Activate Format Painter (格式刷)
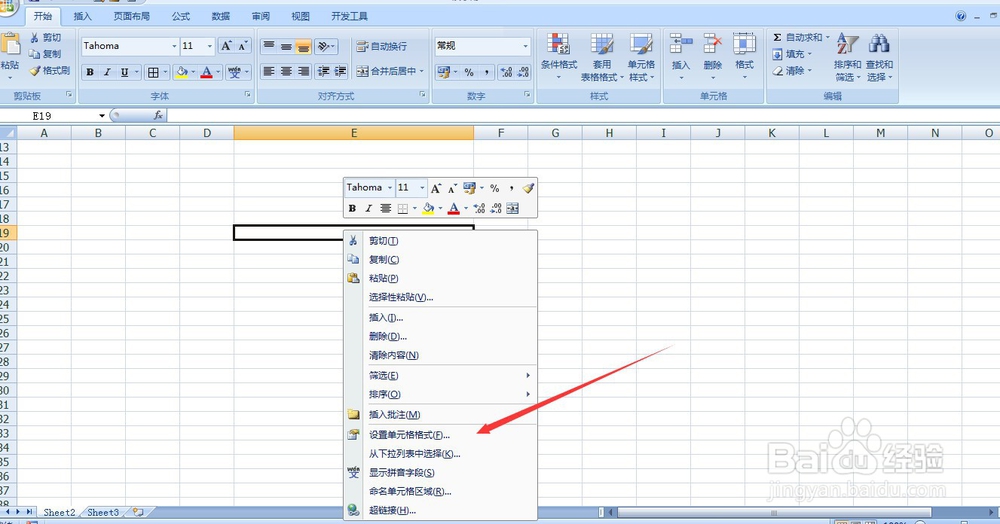 point(50,70)
